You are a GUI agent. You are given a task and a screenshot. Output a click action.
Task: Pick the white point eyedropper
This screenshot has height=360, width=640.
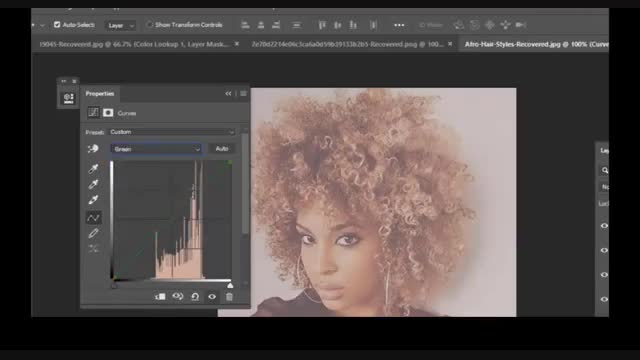point(93,200)
